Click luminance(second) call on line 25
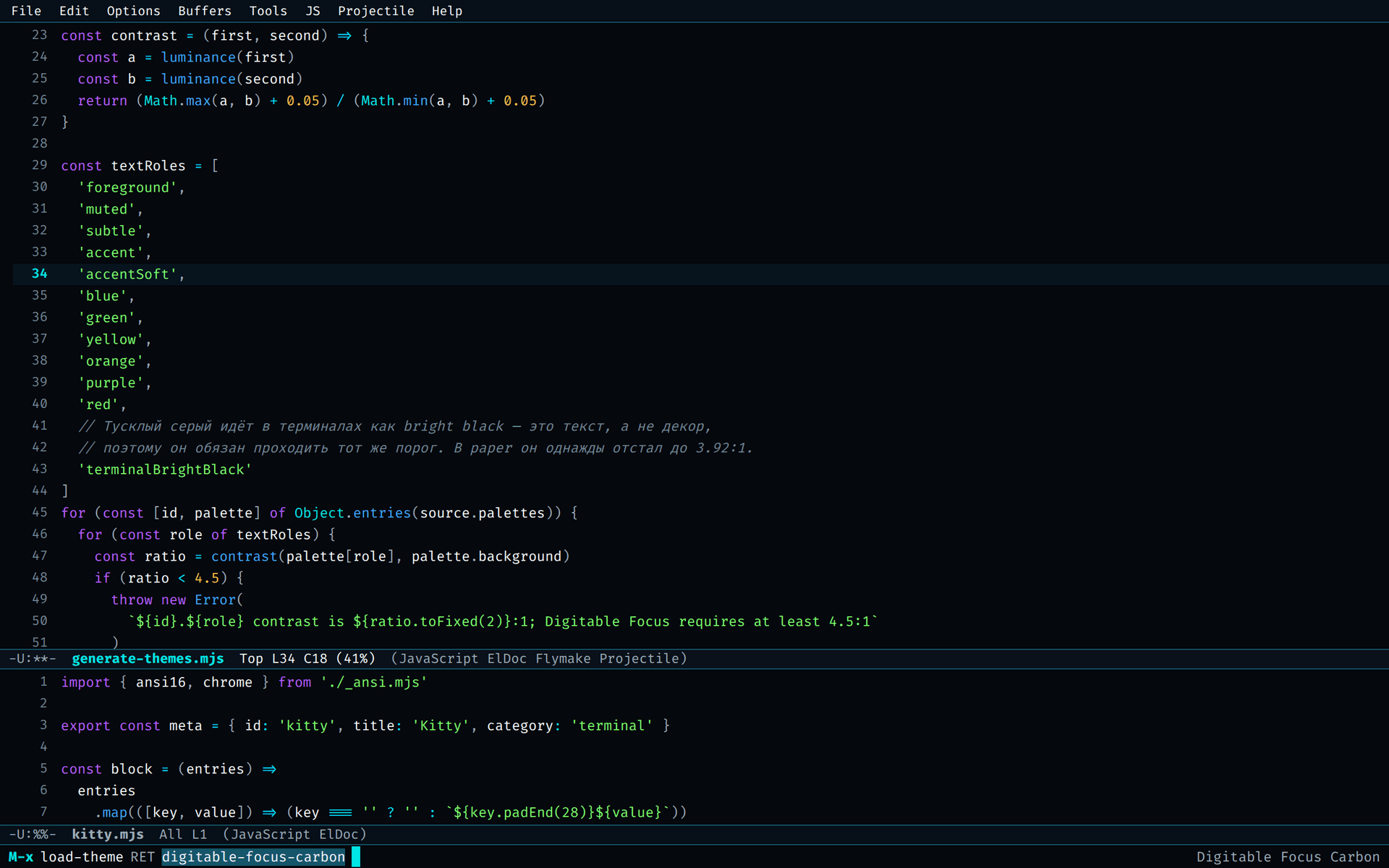Image resolution: width=1389 pixels, height=868 pixels. [231, 79]
